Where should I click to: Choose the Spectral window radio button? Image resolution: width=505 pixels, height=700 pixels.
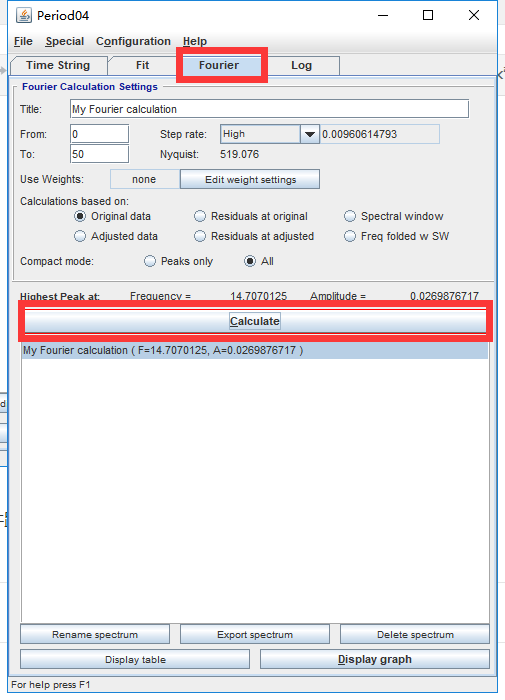point(350,217)
